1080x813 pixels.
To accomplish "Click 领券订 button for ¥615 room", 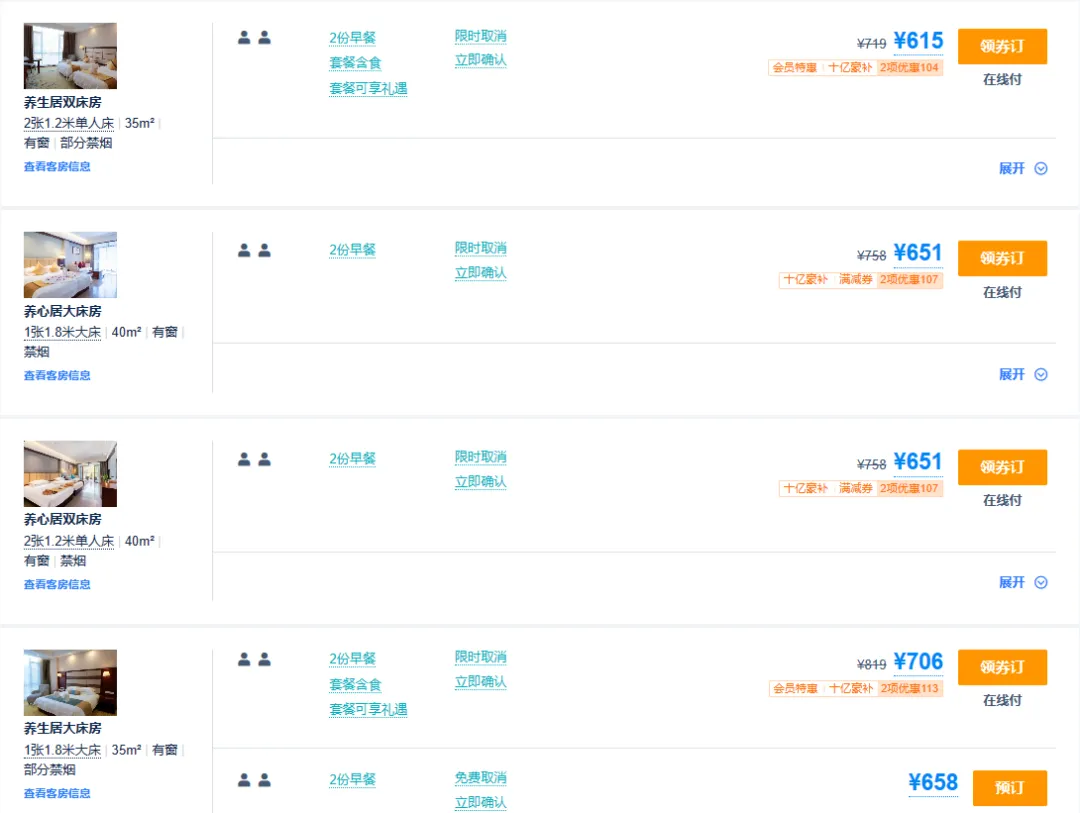I will tap(1002, 46).
